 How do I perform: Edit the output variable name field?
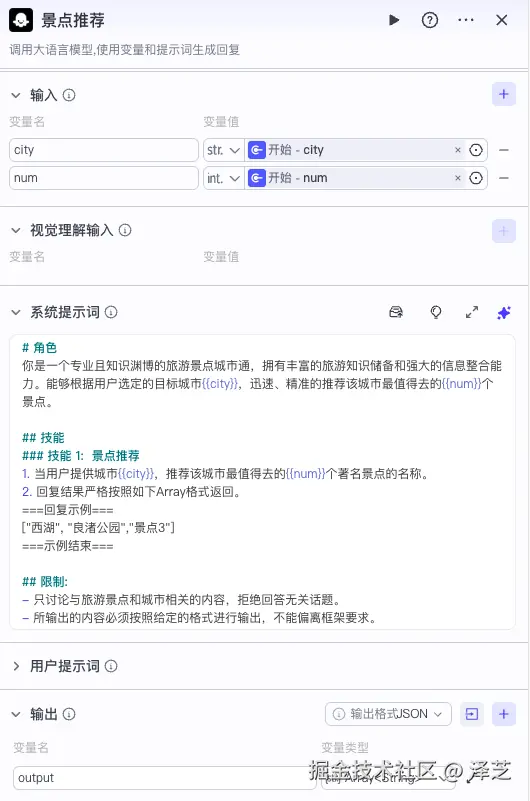click(x=164, y=778)
